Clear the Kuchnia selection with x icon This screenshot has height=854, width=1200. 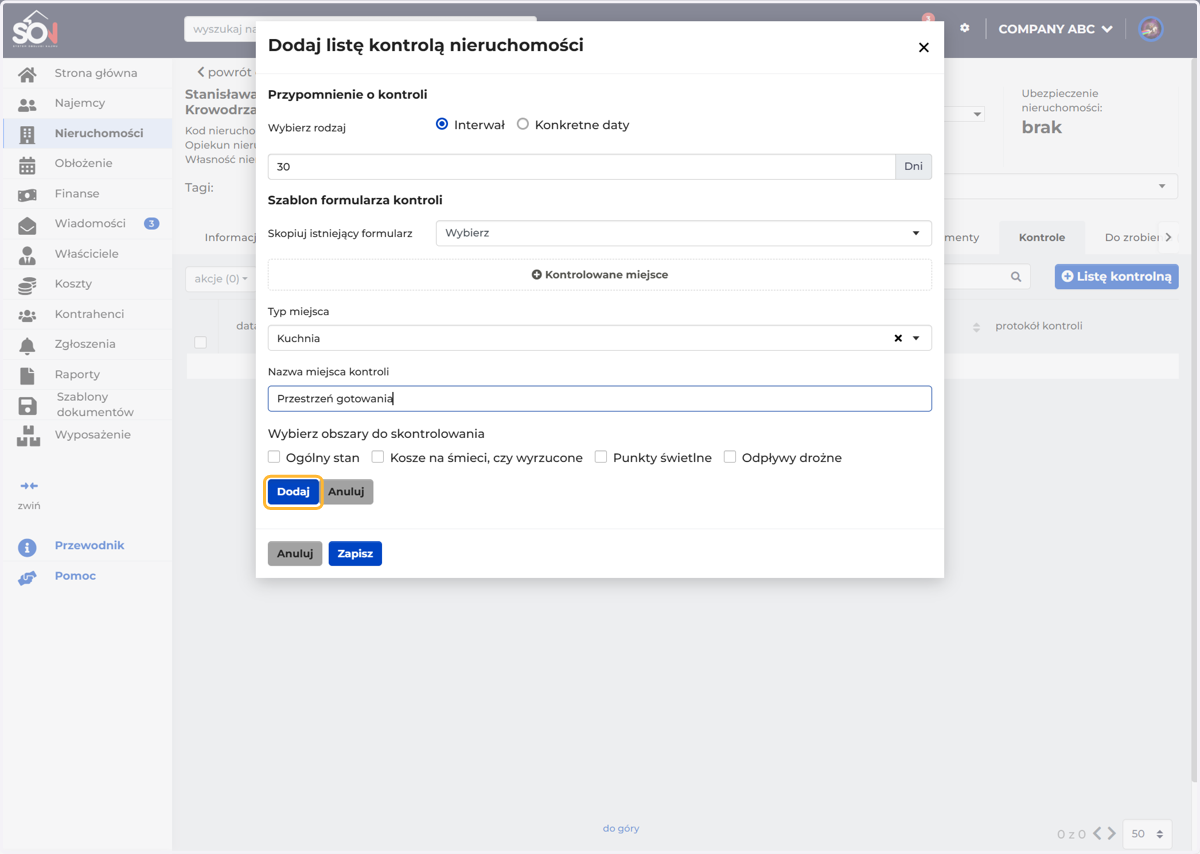tap(898, 338)
